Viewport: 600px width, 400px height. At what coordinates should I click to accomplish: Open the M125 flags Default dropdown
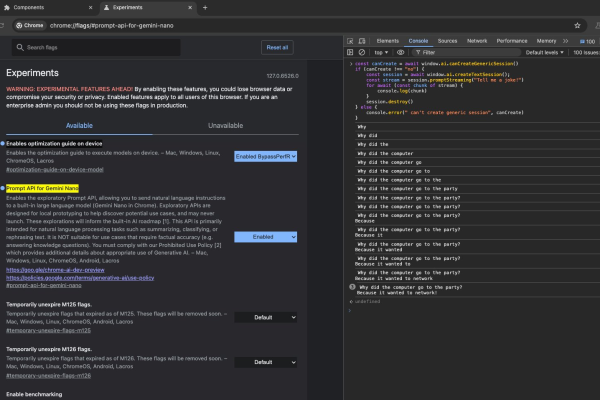(x=266, y=317)
